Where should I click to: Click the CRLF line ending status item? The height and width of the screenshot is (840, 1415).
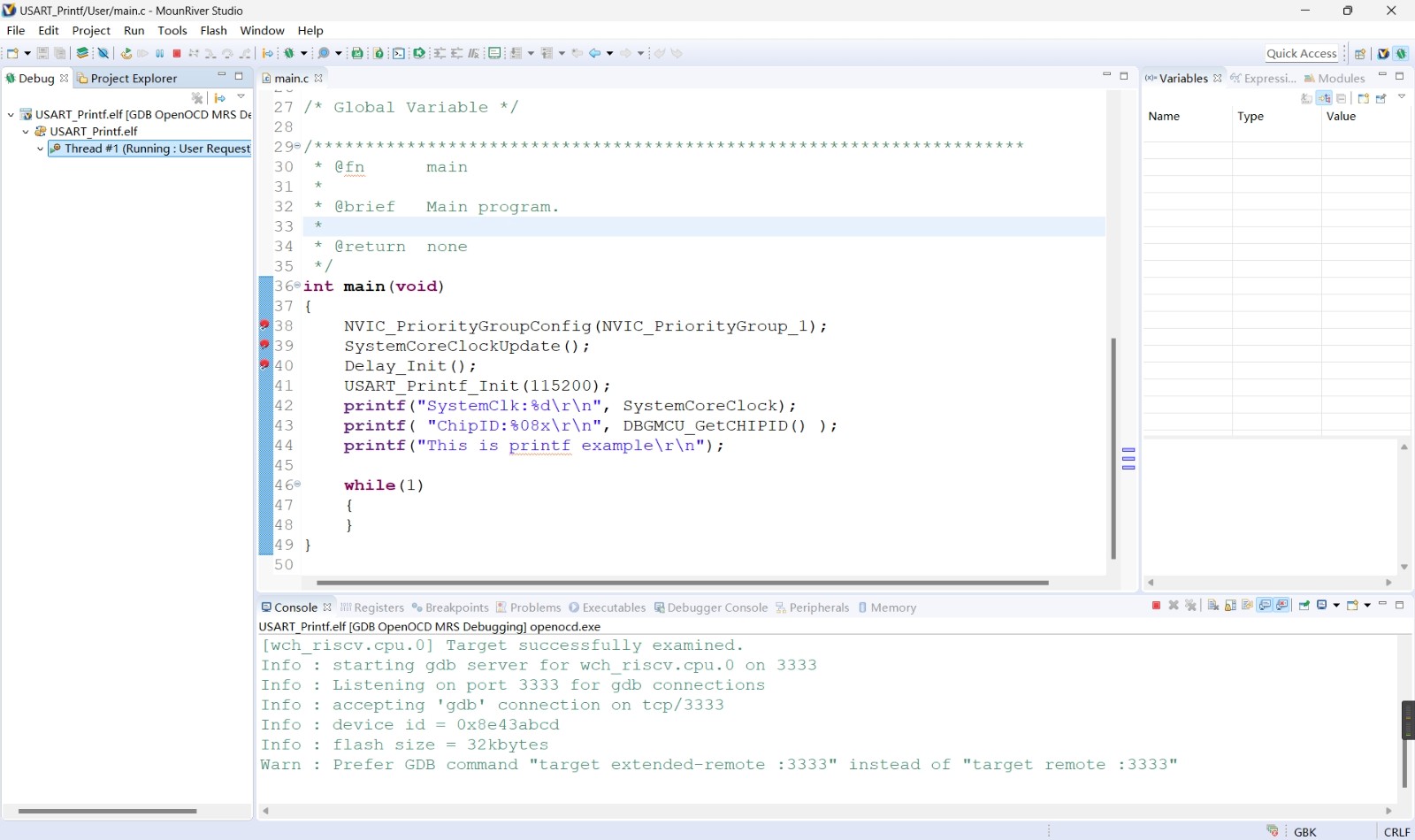[1396, 831]
